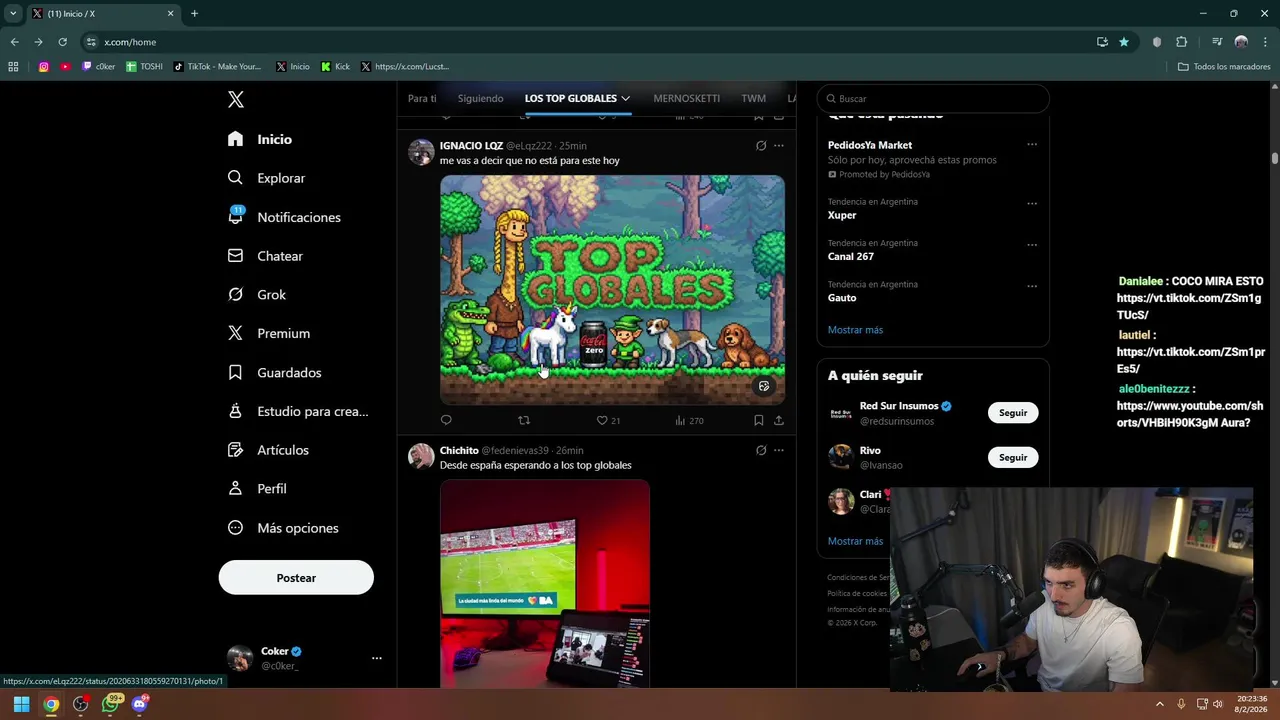Go to Inicio home in sidebar
The width and height of the screenshot is (1280, 720).
(260, 139)
